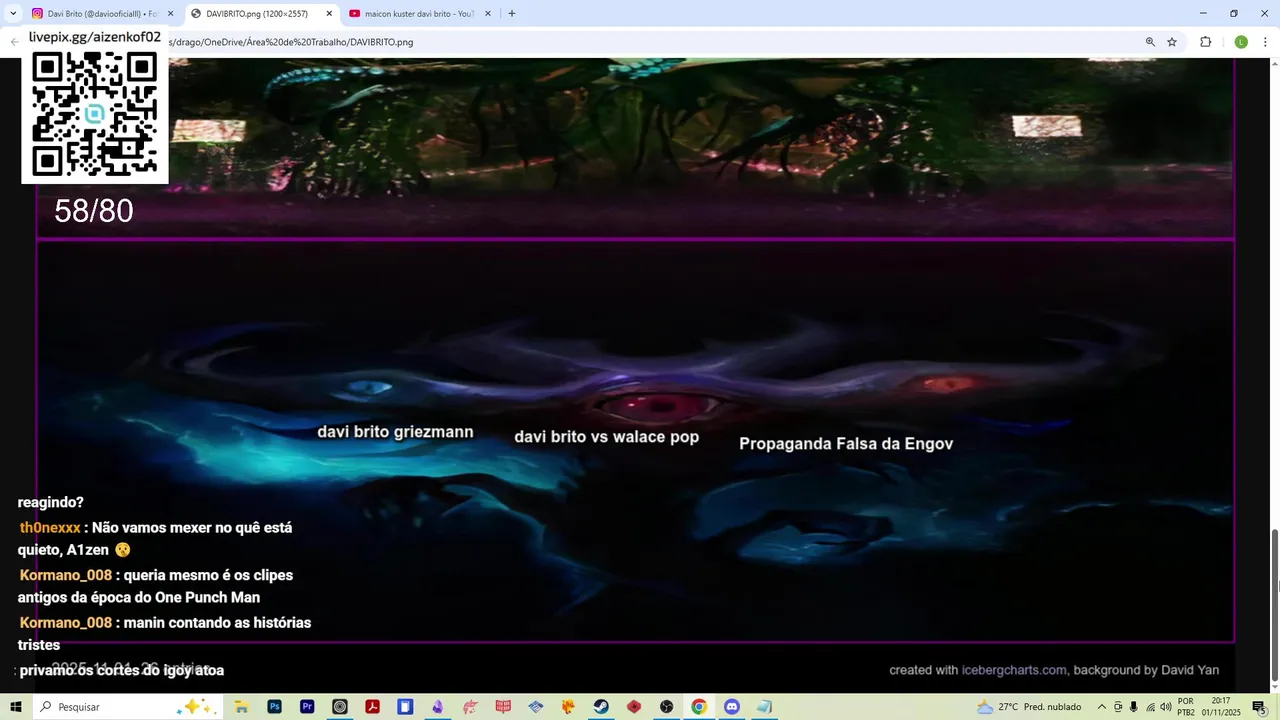
Task: Bookmark this page with the star
Action: click(x=1172, y=42)
